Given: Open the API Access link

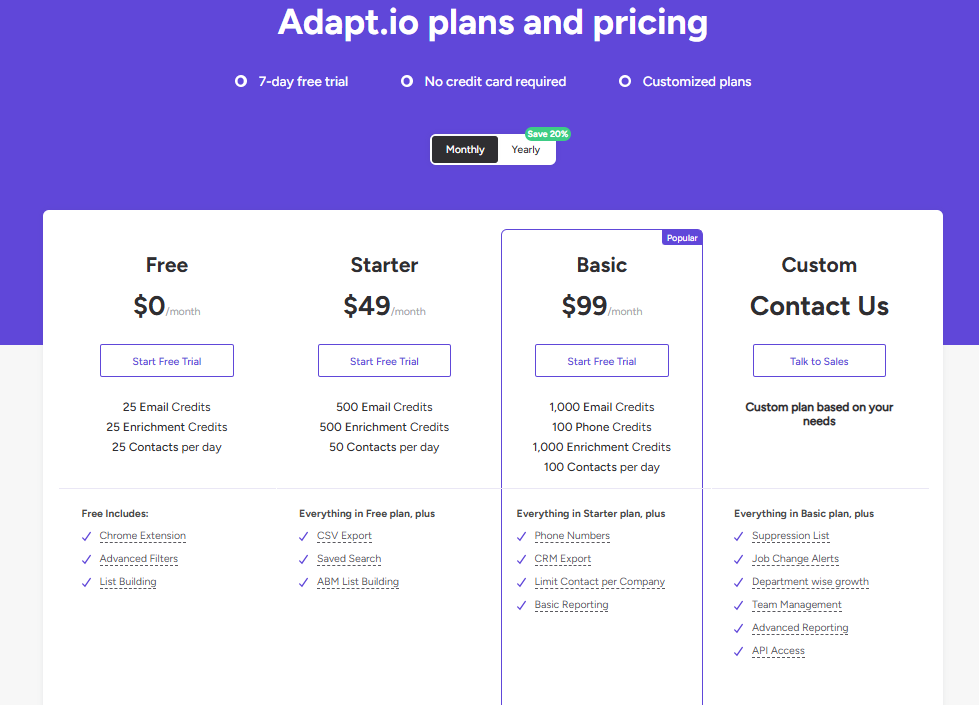Looking at the screenshot, I should point(778,650).
